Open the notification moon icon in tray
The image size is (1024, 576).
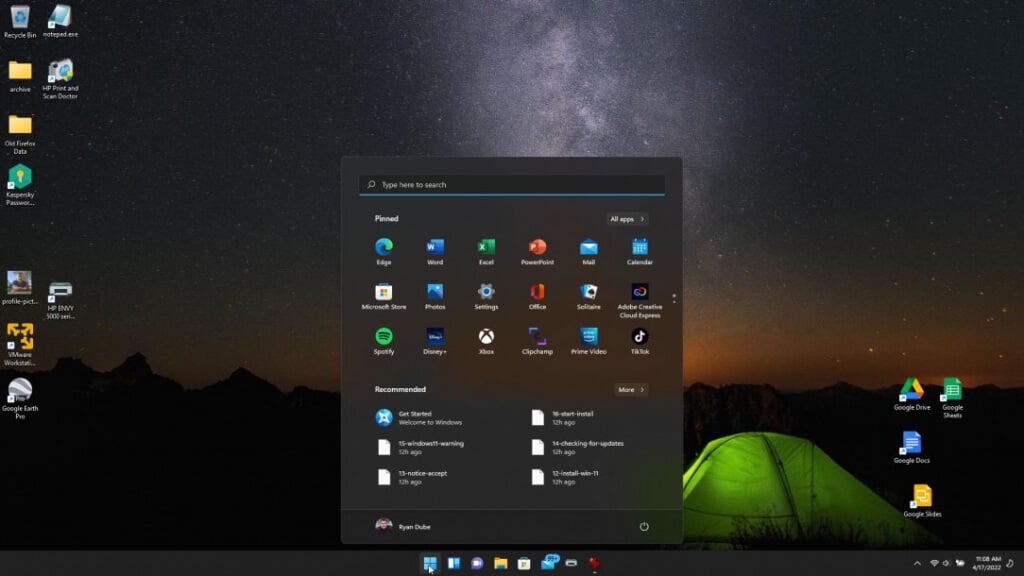(x=1010, y=563)
